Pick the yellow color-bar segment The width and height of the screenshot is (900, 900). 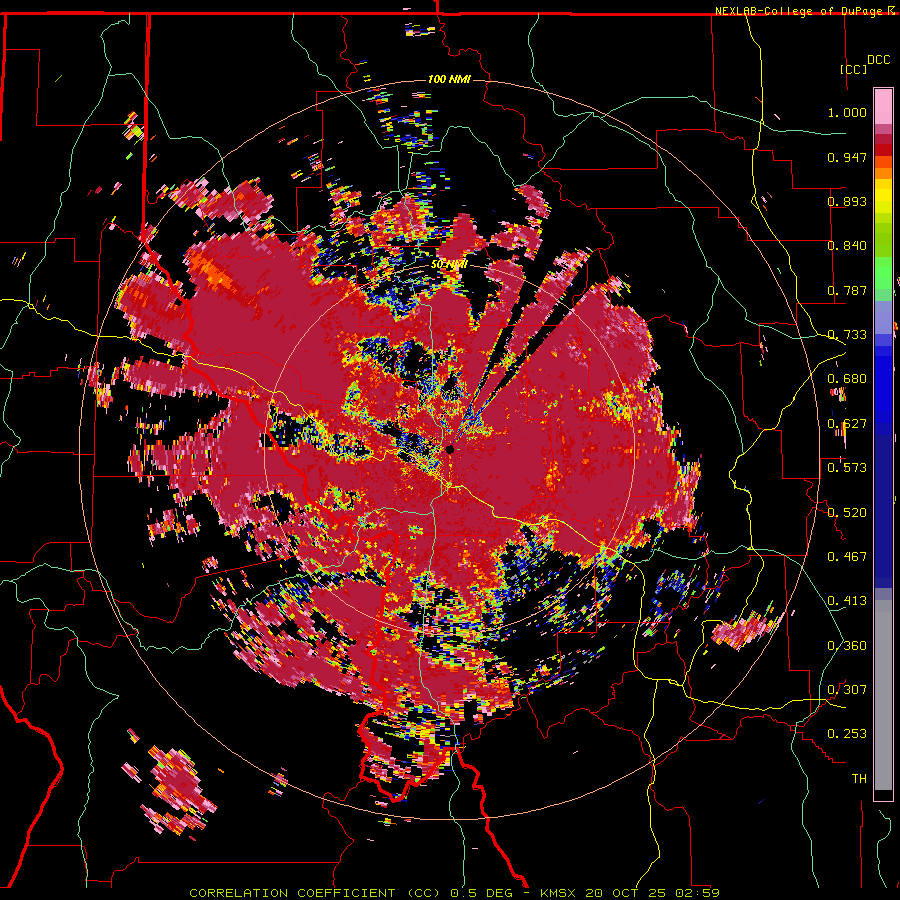tap(883, 196)
